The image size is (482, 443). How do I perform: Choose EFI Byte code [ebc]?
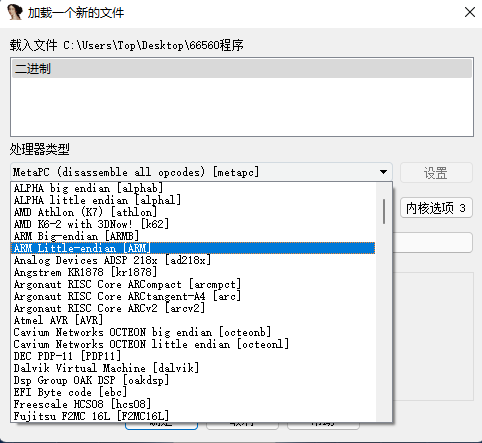[x=193, y=392]
